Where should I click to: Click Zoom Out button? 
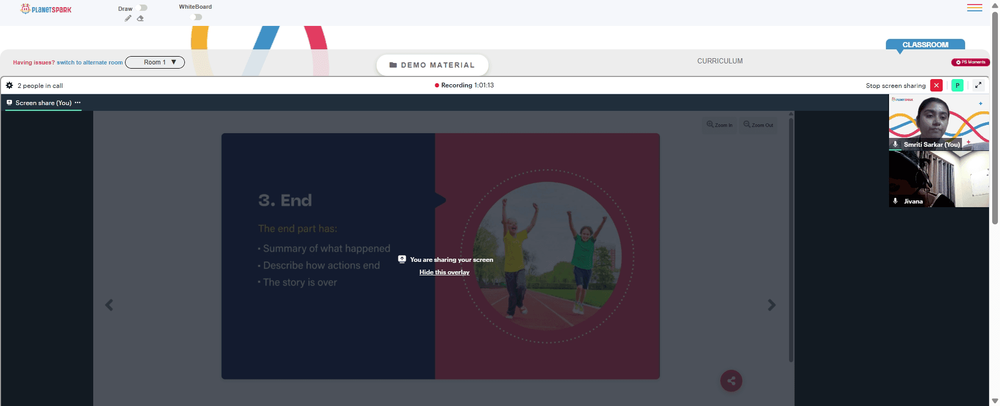tap(759, 126)
